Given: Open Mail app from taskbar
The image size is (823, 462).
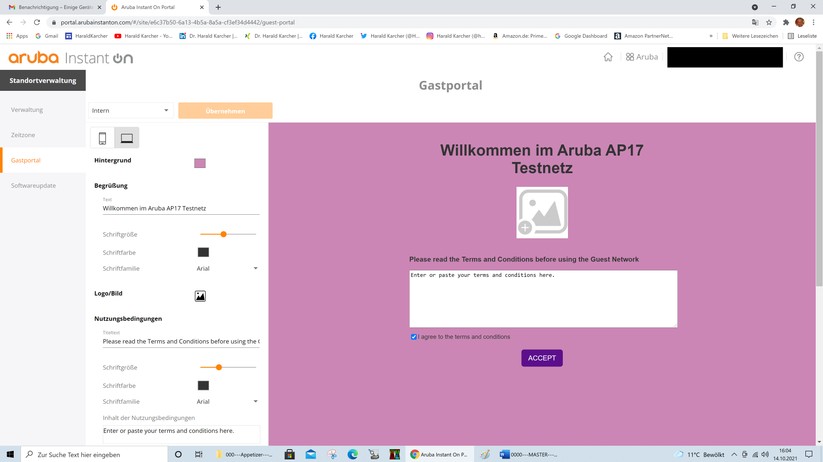Looking at the screenshot, I should 311,454.
